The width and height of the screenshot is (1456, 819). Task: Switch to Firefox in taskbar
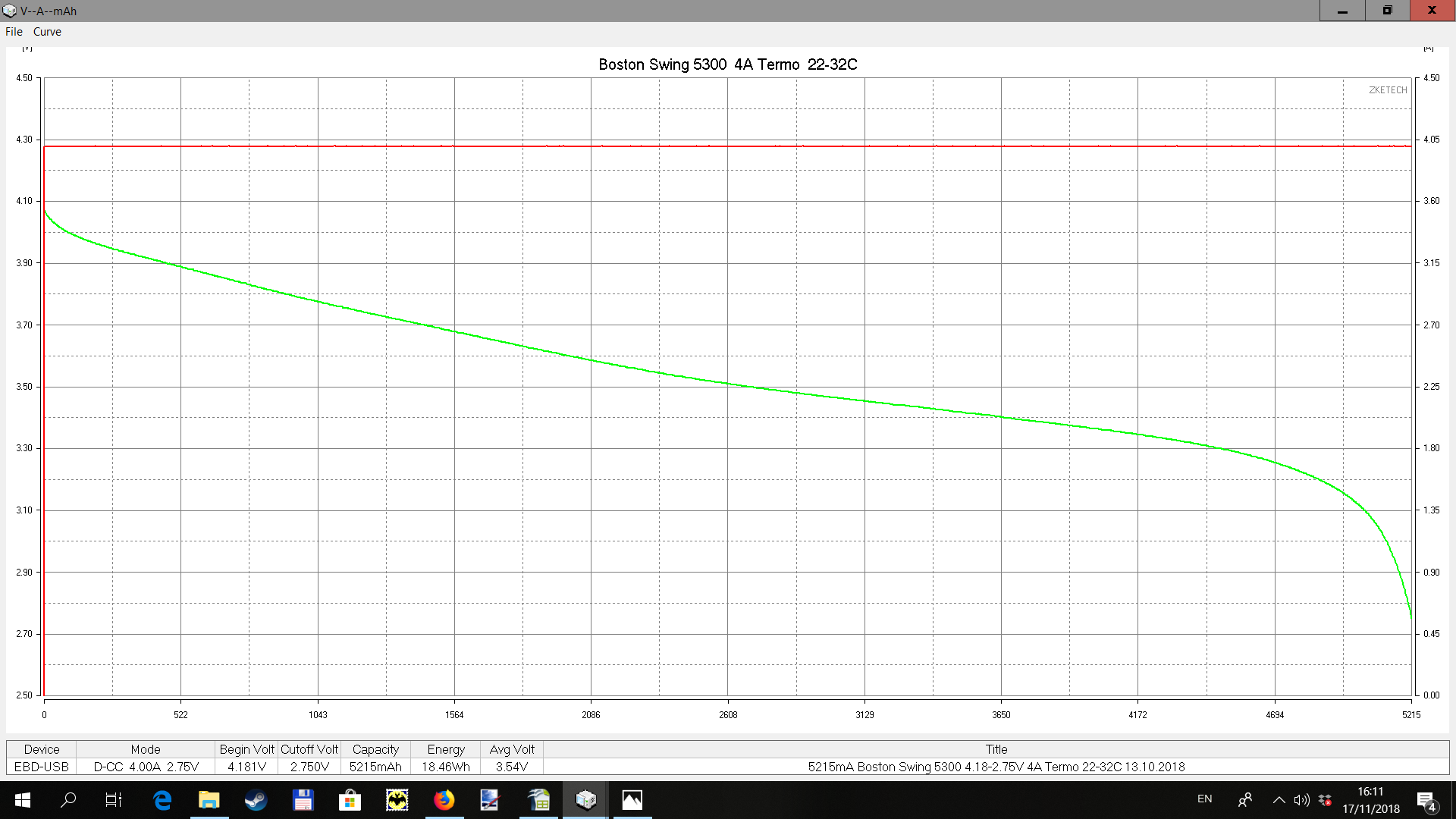click(x=444, y=800)
